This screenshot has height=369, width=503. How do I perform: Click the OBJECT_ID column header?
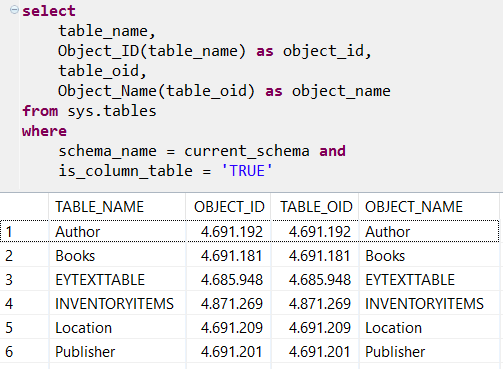click(229, 207)
